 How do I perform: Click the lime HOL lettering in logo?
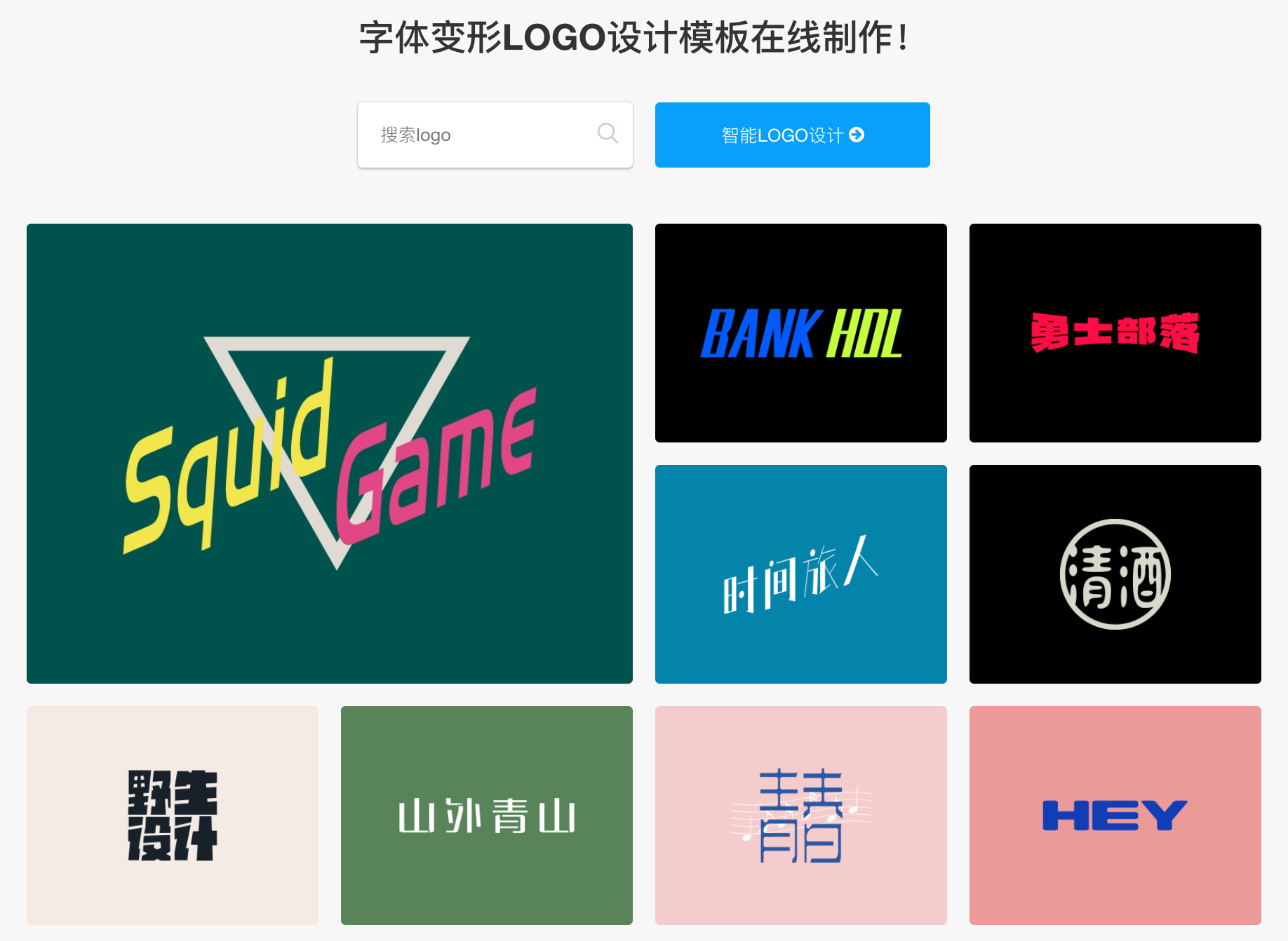click(x=864, y=334)
